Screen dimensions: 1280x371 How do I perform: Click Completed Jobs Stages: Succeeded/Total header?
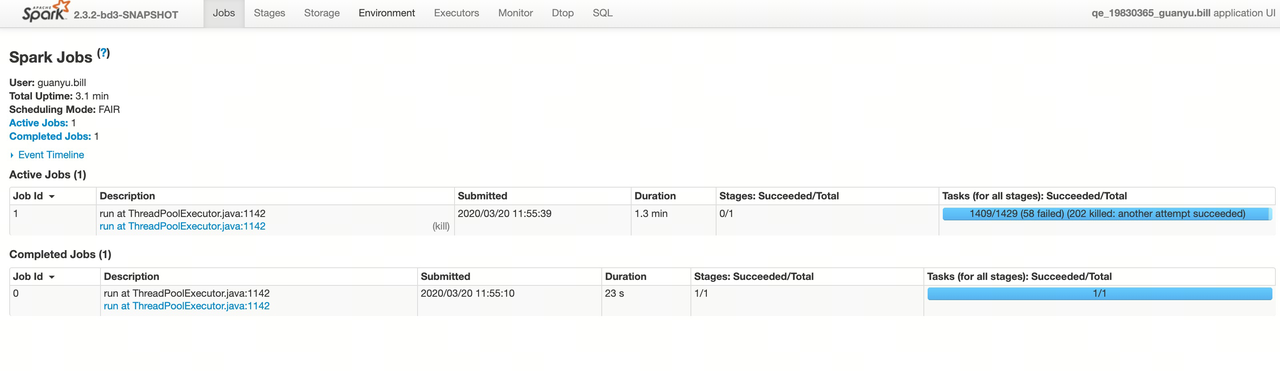click(x=754, y=276)
